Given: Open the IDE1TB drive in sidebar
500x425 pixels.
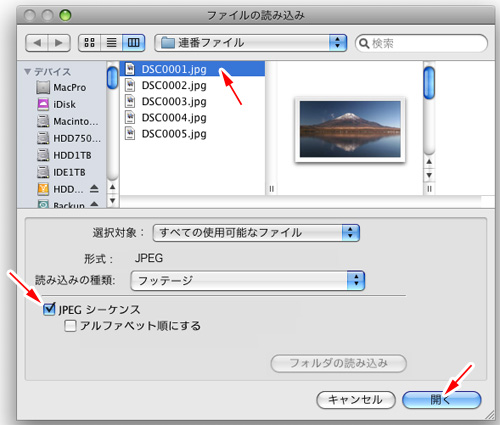Looking at the screenshot, I should coord(61,172).
